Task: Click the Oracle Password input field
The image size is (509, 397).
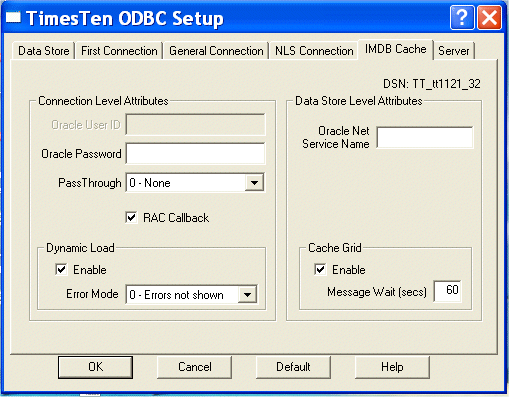Action: click(x=195, y=153)
